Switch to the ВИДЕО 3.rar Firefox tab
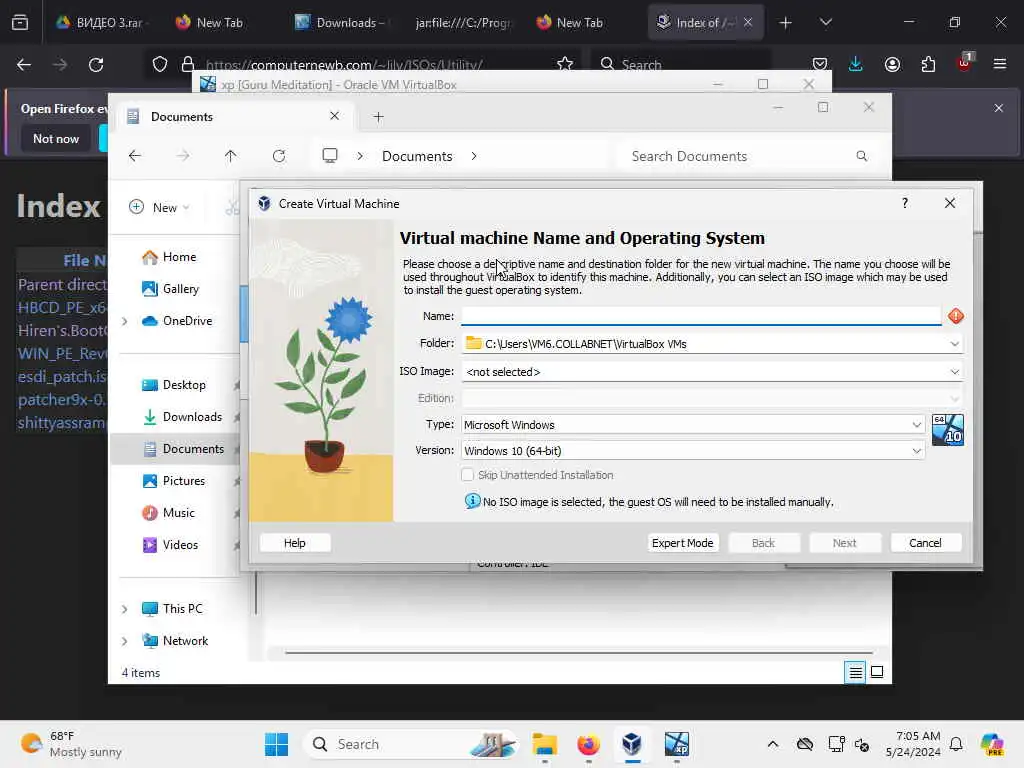 coord(99,23)
